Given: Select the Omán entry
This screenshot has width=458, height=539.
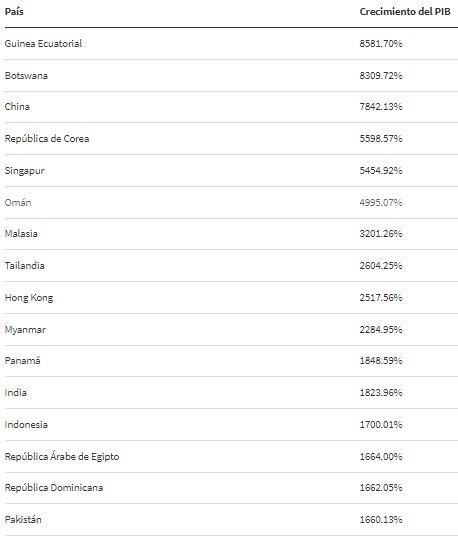Looking at the screenshot, I should pos(18,202).
